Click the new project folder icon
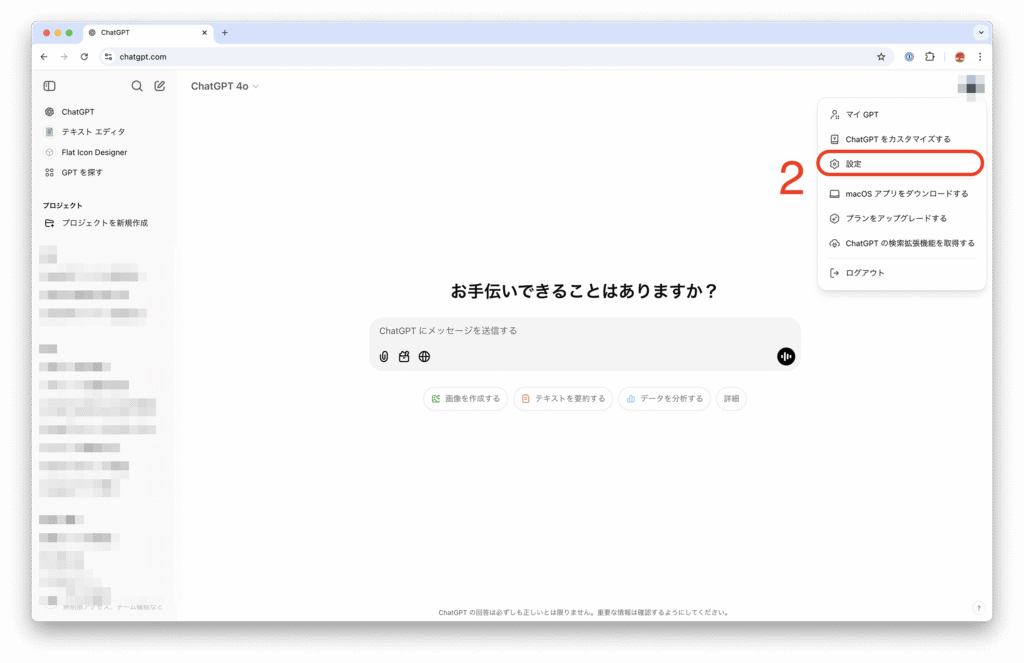The height and width of the screenshot is (663, 1024). (x=50, y=223)
